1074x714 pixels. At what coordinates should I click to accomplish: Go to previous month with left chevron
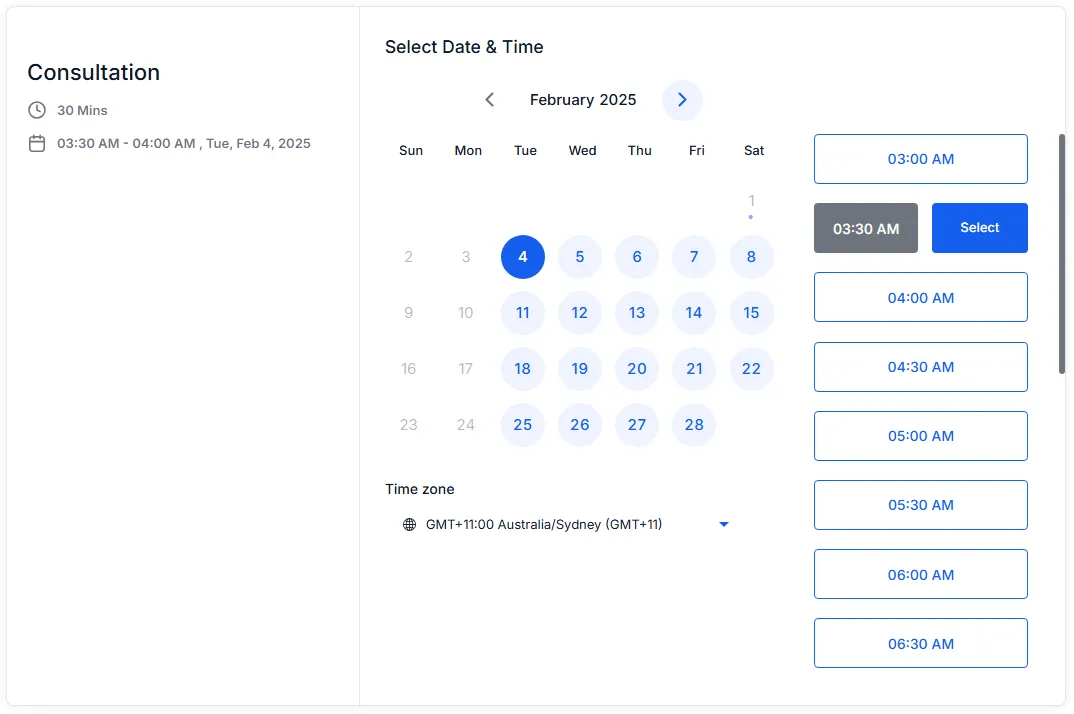(x=490, y=100)
